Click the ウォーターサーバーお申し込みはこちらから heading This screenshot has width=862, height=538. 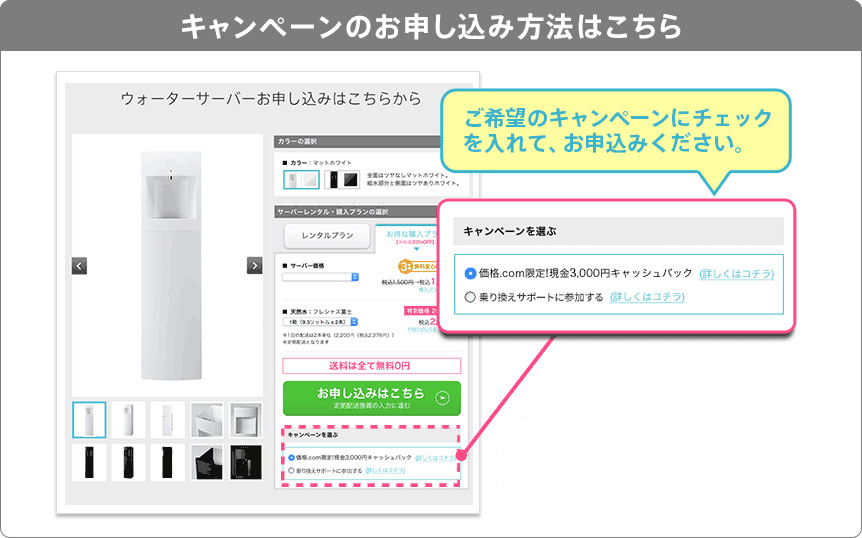click(x=270, y=99)
